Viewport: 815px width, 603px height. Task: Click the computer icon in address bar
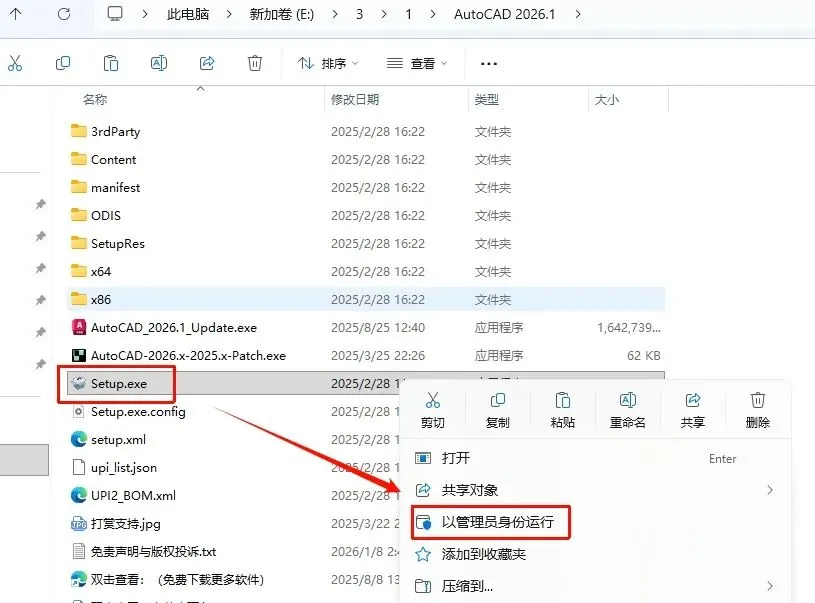[115, 14]
